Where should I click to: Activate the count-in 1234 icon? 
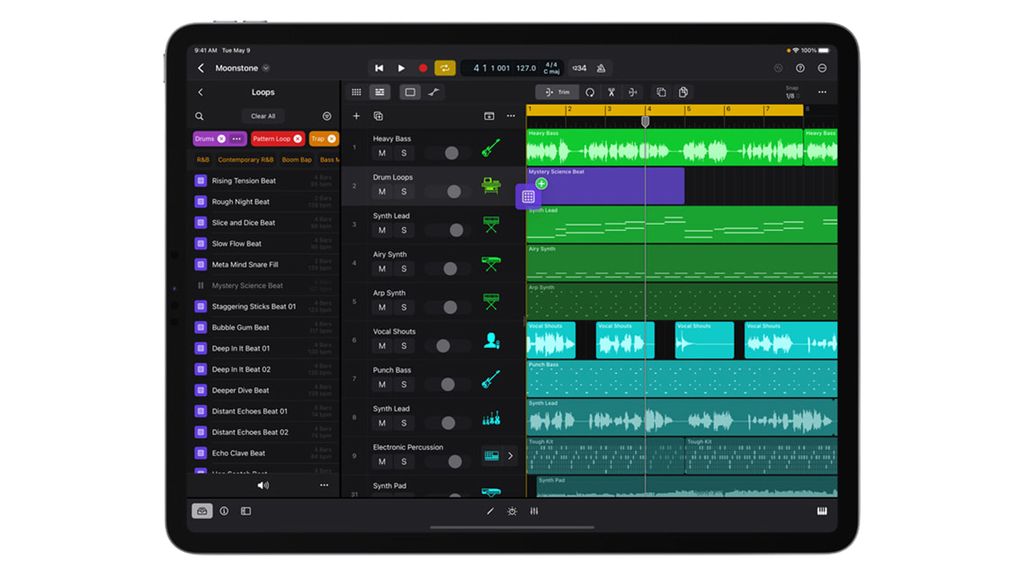(x=577, y=68)
